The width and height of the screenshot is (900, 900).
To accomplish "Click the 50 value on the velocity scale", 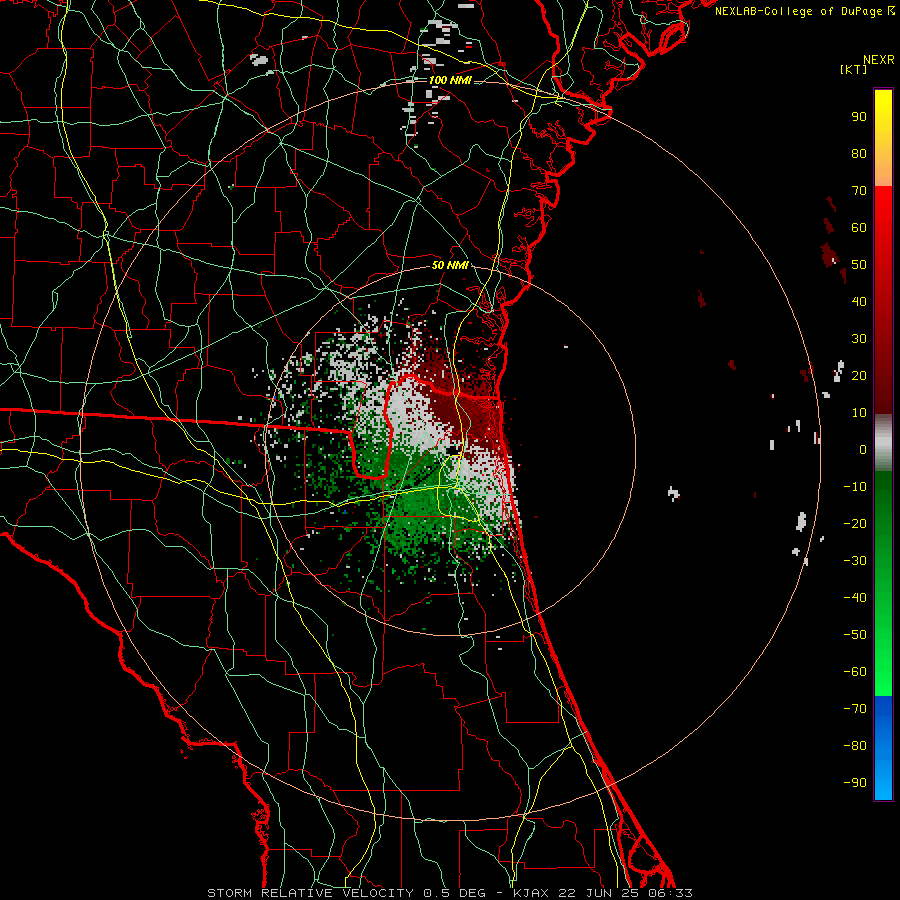I will click(859, 265).
